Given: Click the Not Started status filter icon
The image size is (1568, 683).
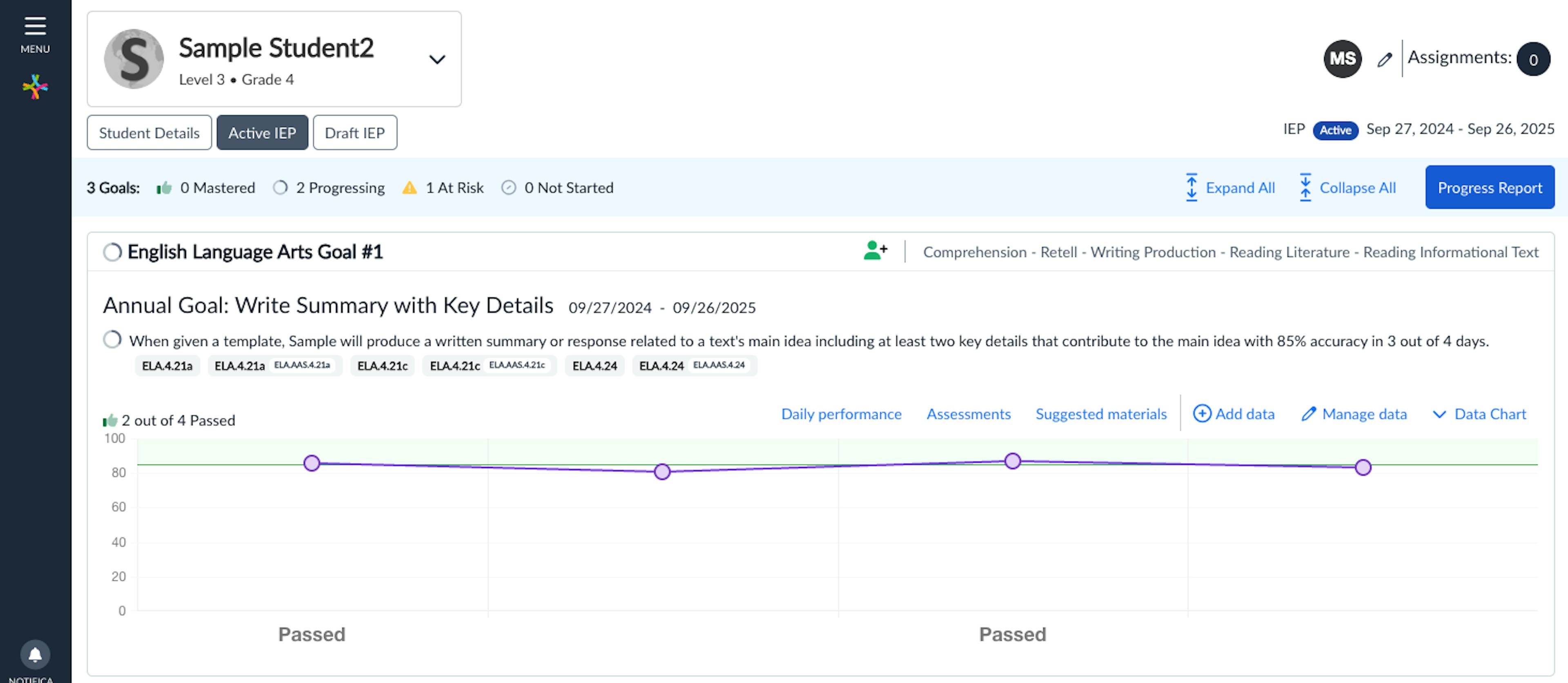Looking at the screenshot, I should pos(508,187).
